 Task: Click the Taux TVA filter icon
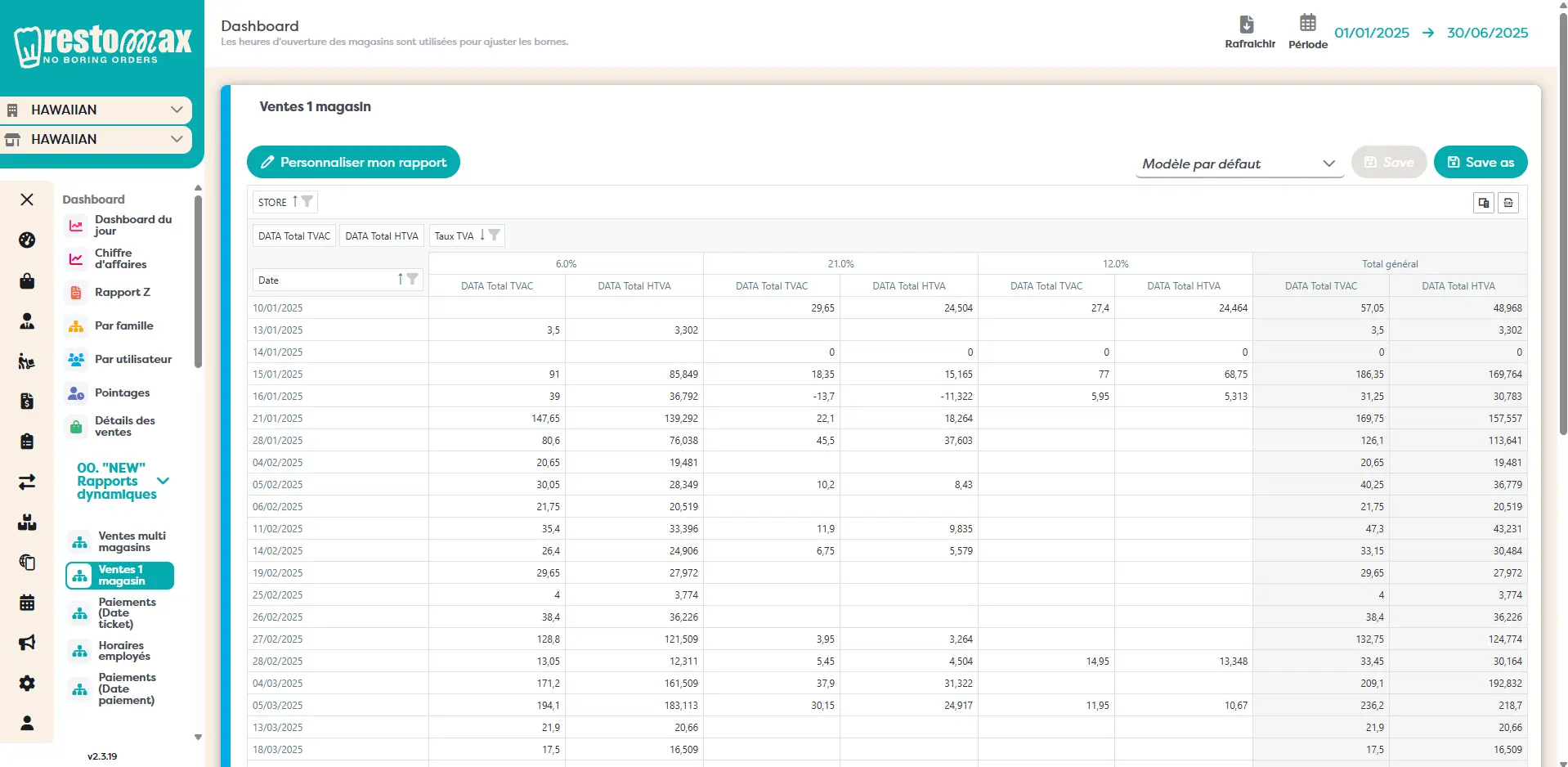point(494,235)
